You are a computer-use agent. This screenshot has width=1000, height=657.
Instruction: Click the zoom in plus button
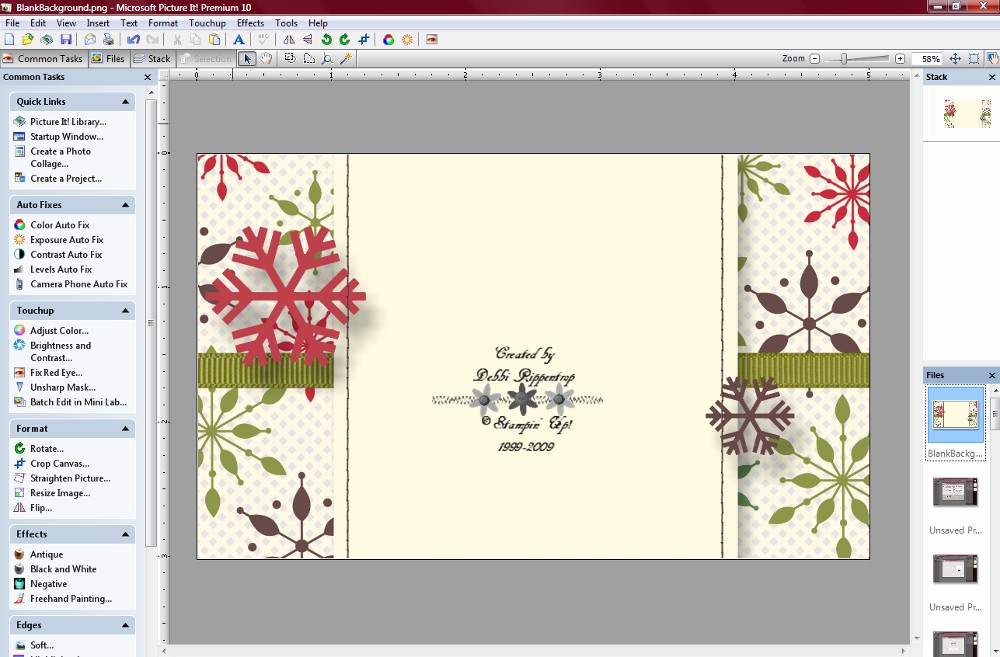tap(900, 59)
